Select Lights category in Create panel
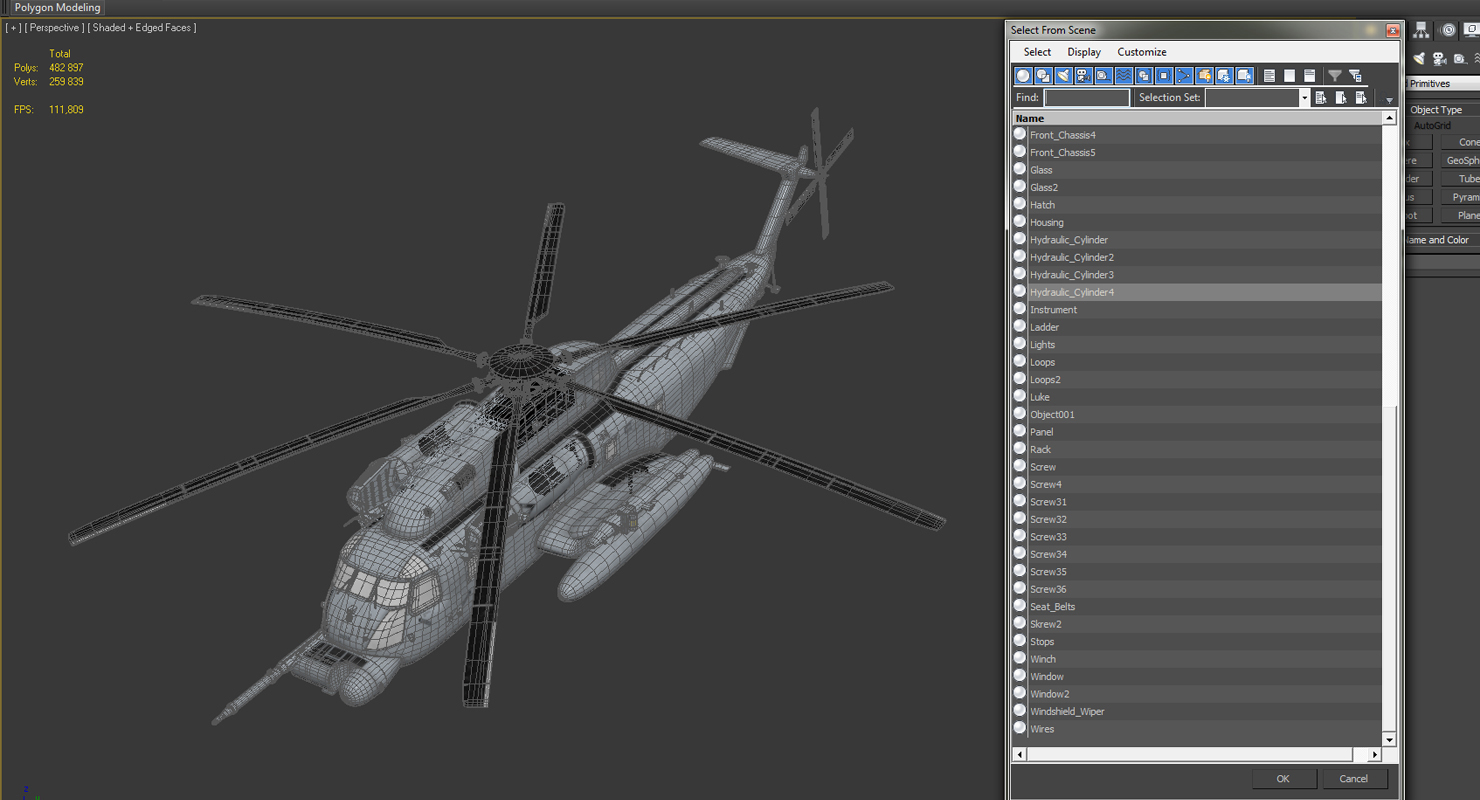 pyautogui.click(x=1419, y=59)
